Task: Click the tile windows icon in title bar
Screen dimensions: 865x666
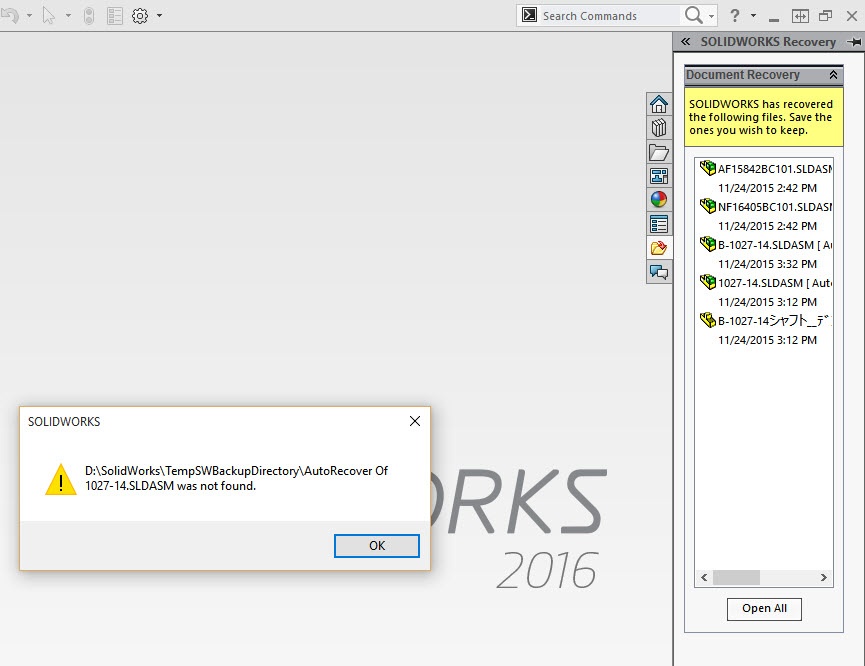Action: coord(800,16)
